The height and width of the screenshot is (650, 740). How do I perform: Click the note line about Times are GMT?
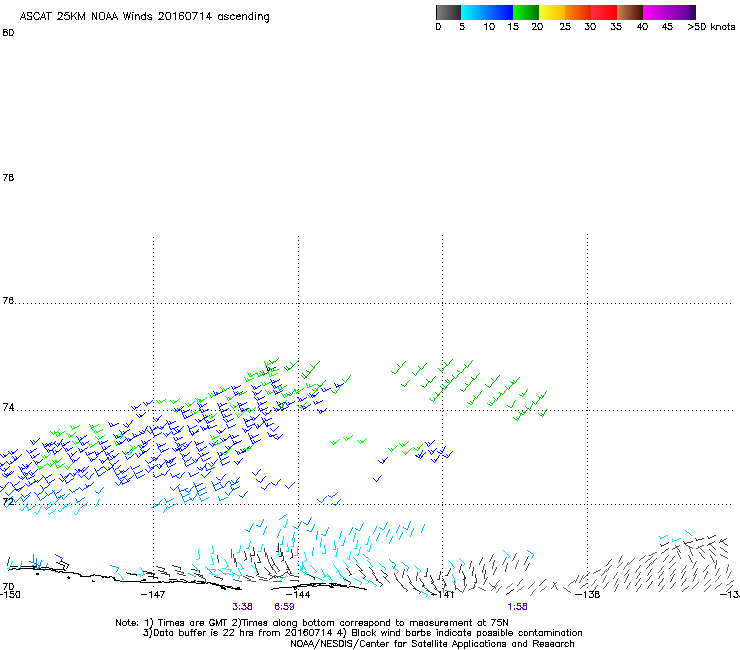click(x=312, y=623)
